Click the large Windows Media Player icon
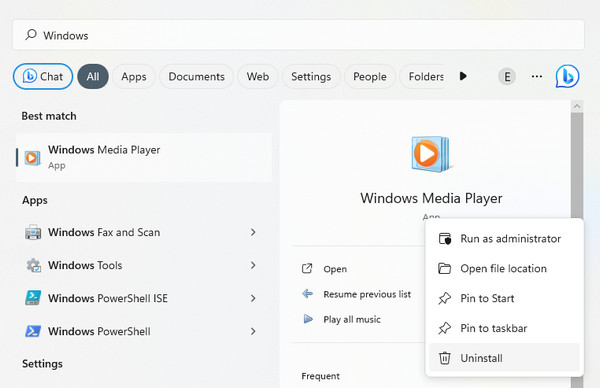 431,154
